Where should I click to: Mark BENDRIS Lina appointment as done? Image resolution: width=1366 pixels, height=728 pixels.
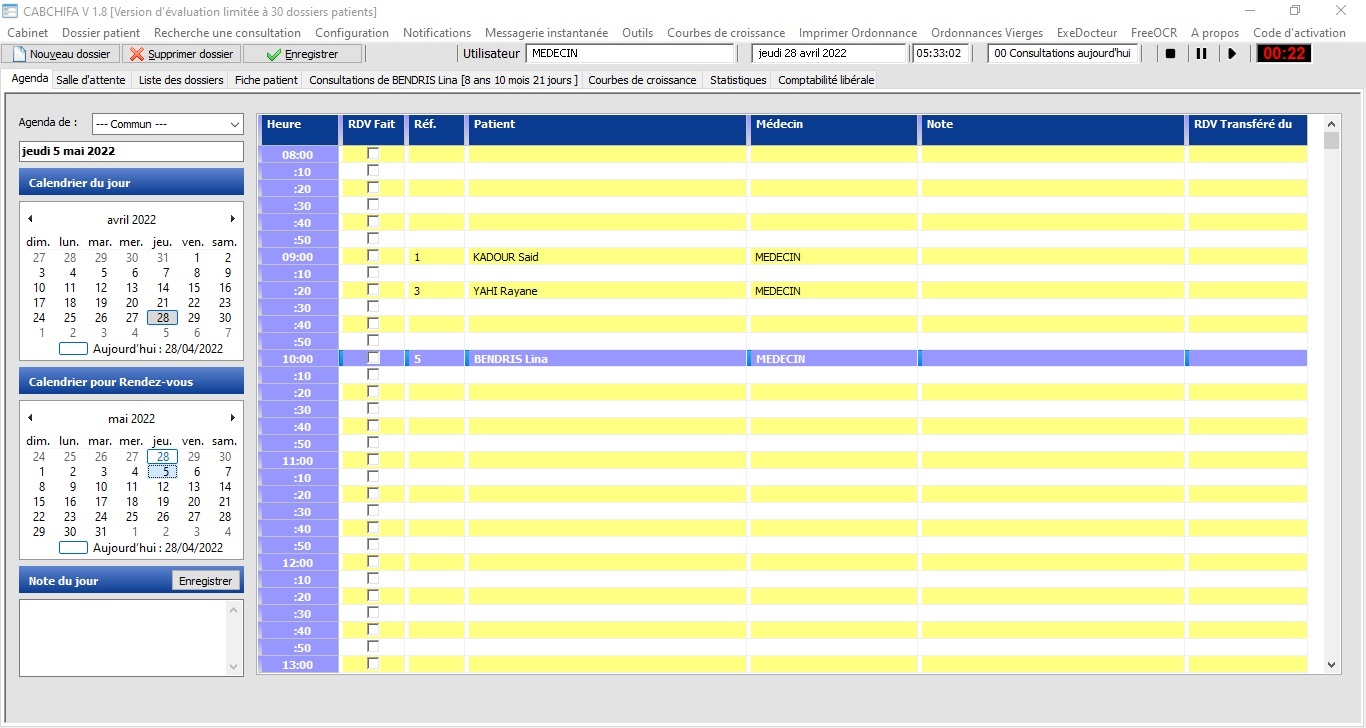click(x=373, y=358)
